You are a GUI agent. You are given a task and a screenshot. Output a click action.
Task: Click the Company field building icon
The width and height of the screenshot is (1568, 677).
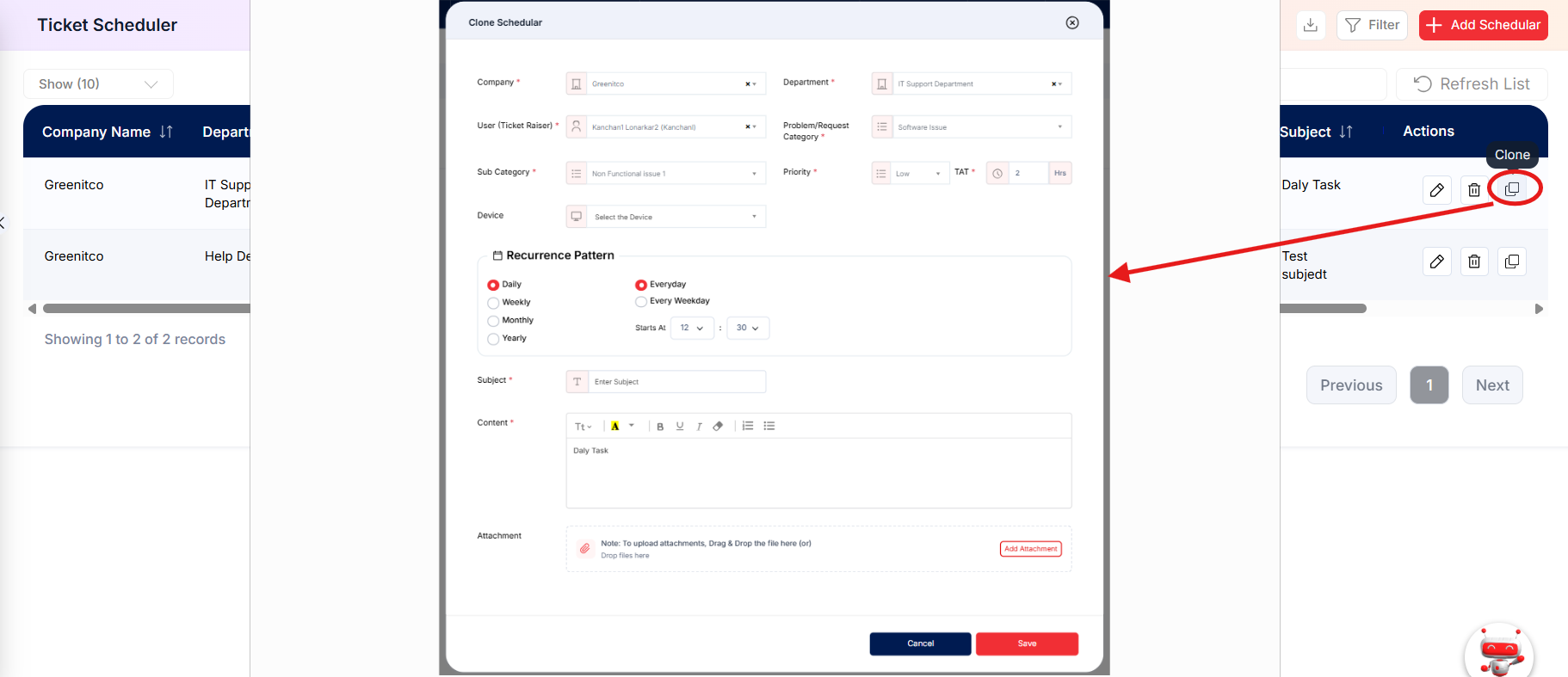coord(577,83)
